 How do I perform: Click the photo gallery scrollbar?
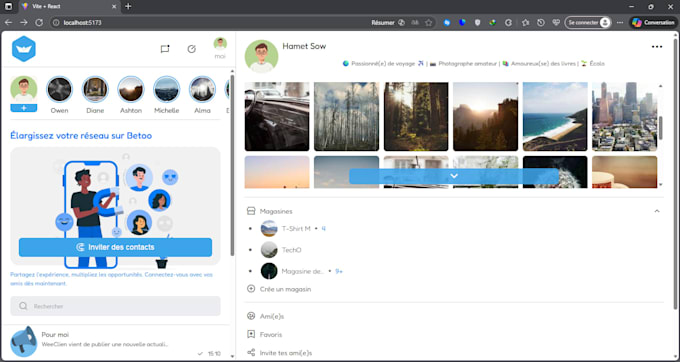point(660,128)
